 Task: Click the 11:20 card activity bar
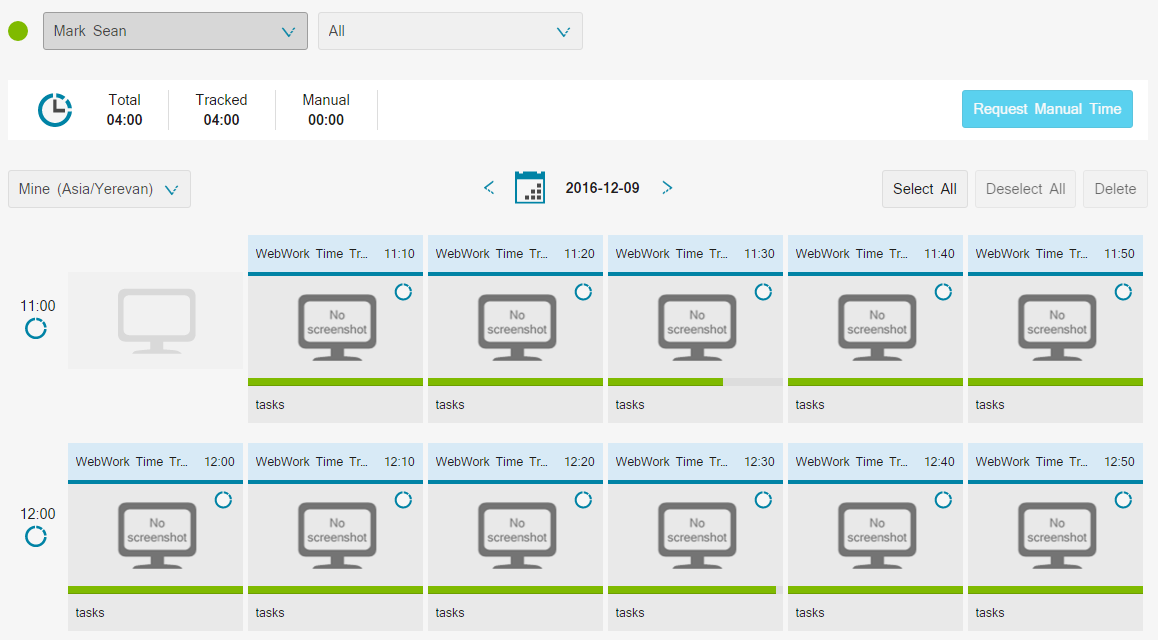tap(515, 382)
